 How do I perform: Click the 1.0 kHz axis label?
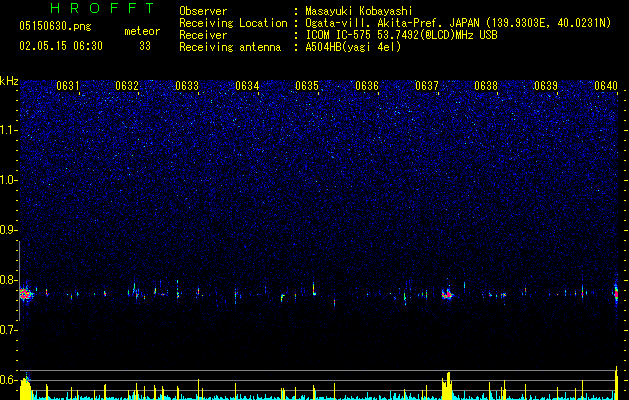tap(9, 181)
